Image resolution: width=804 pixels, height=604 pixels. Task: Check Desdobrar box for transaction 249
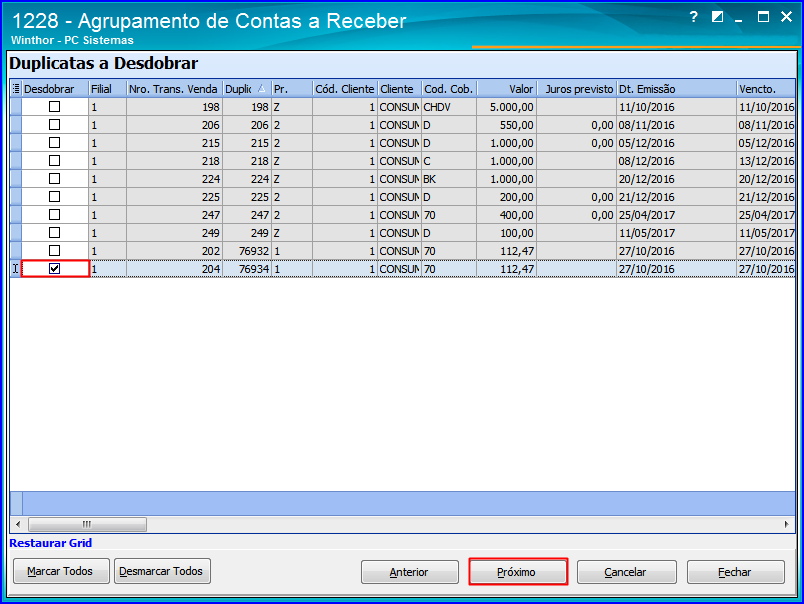(x=54, y=232)
